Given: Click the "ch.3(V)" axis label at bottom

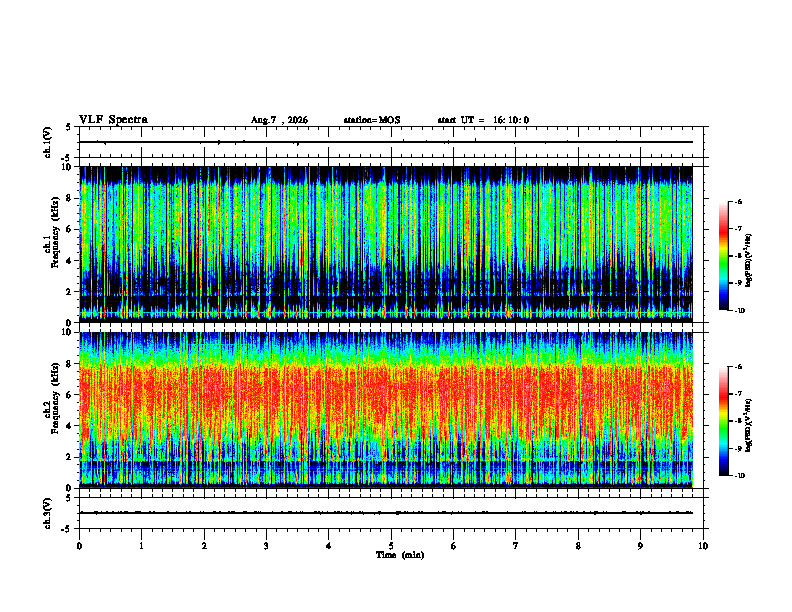Looking at the screenshot, I should click(48, 514).
